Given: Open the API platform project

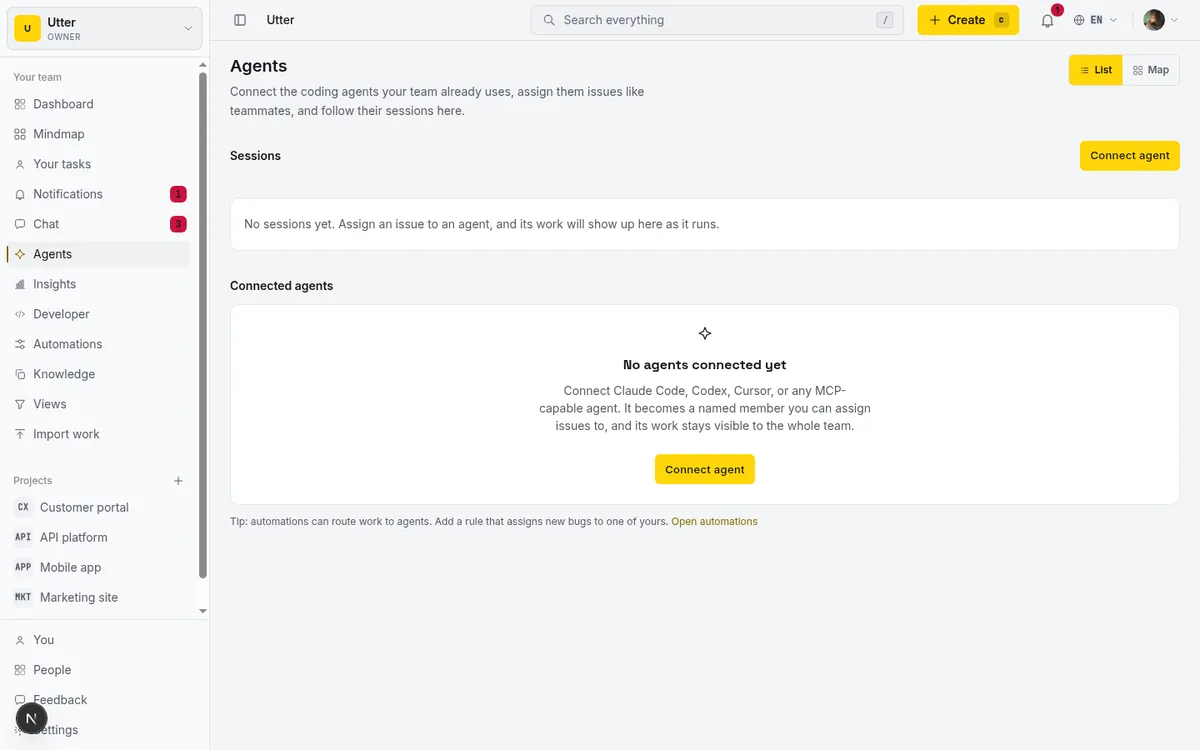Looking at the screenshot, I should (97, 537).
